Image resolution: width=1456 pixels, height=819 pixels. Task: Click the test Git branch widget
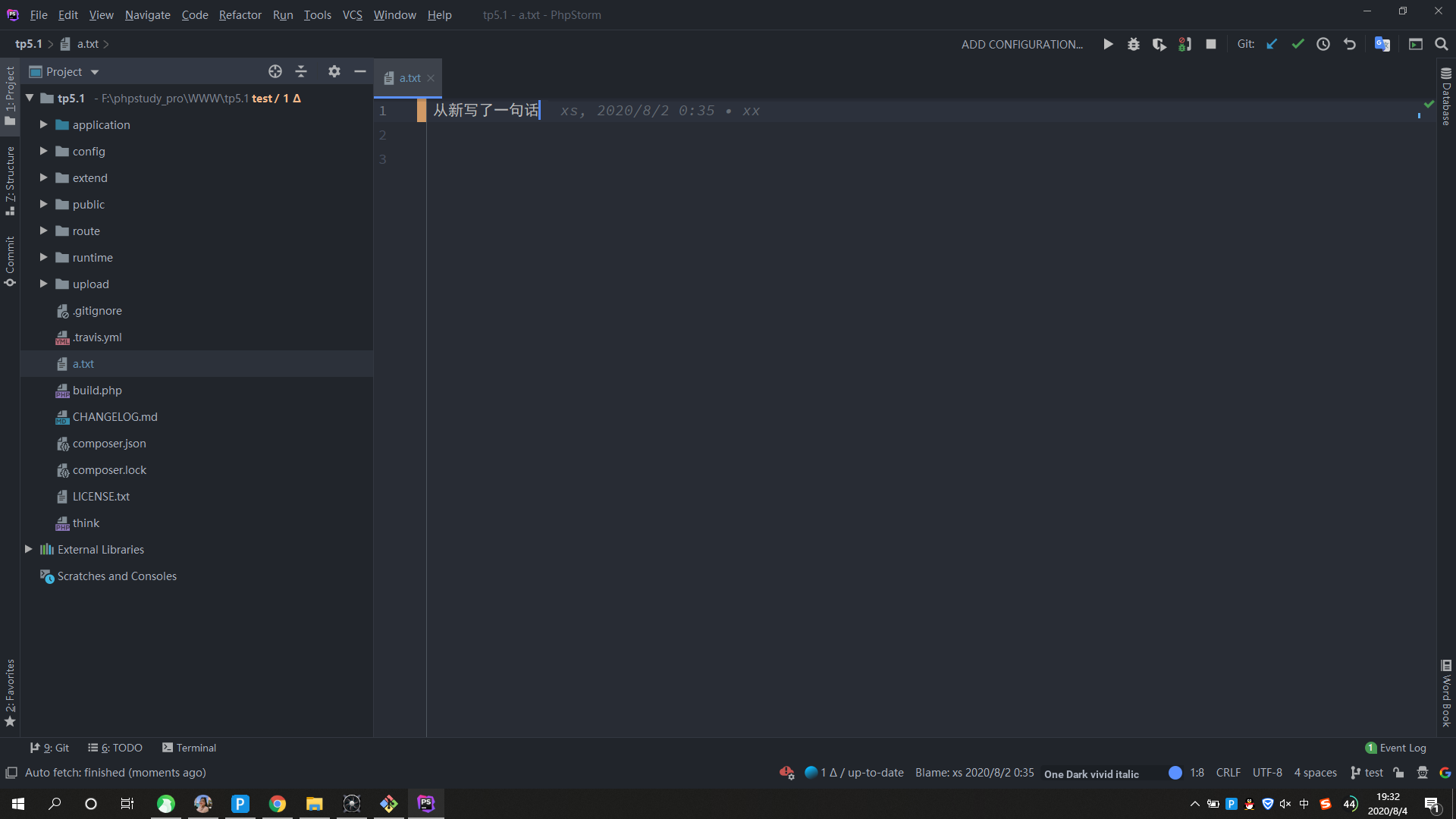point(1367,773)
